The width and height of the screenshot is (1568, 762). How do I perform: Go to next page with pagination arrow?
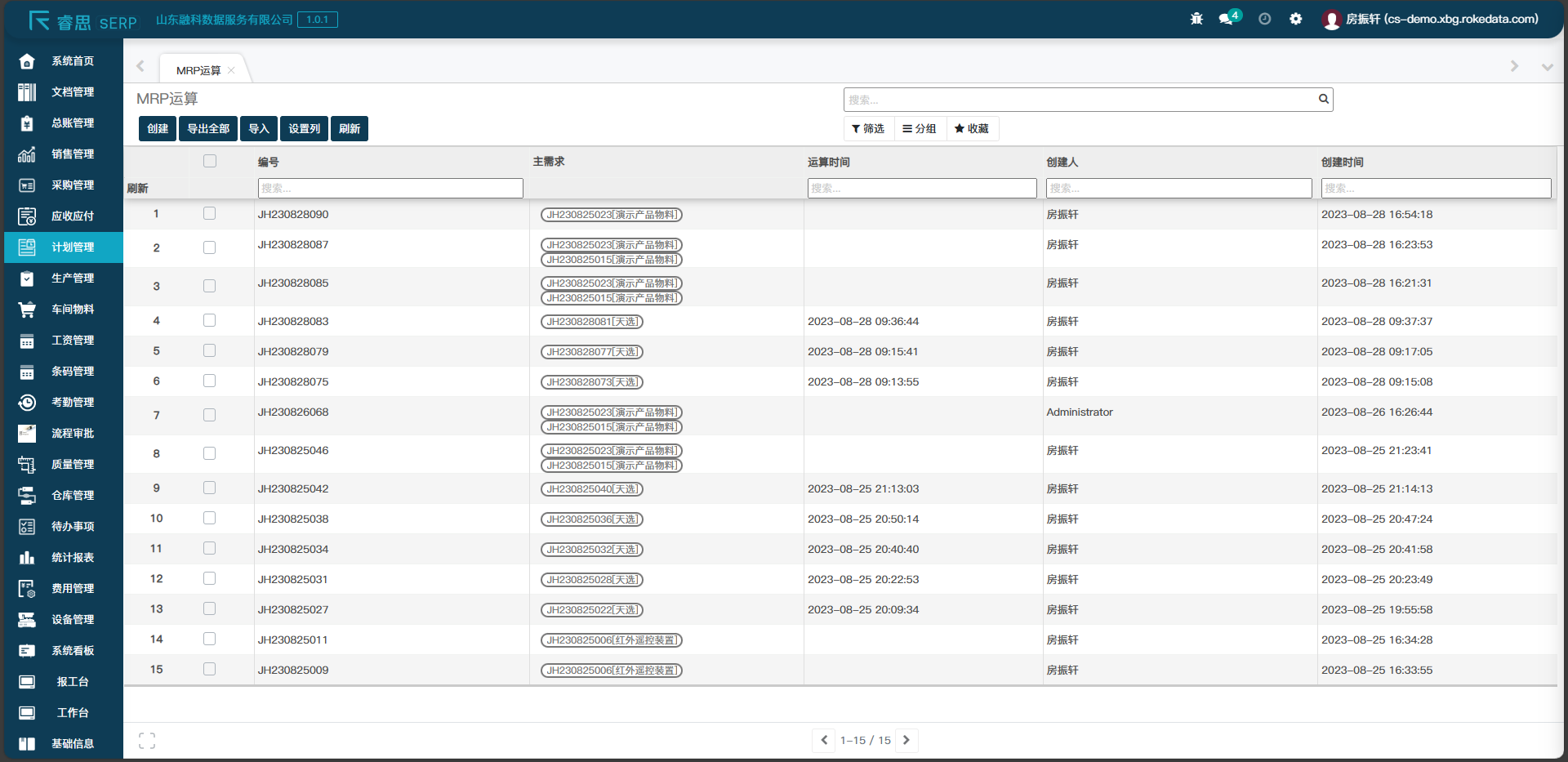click(906, 740)
